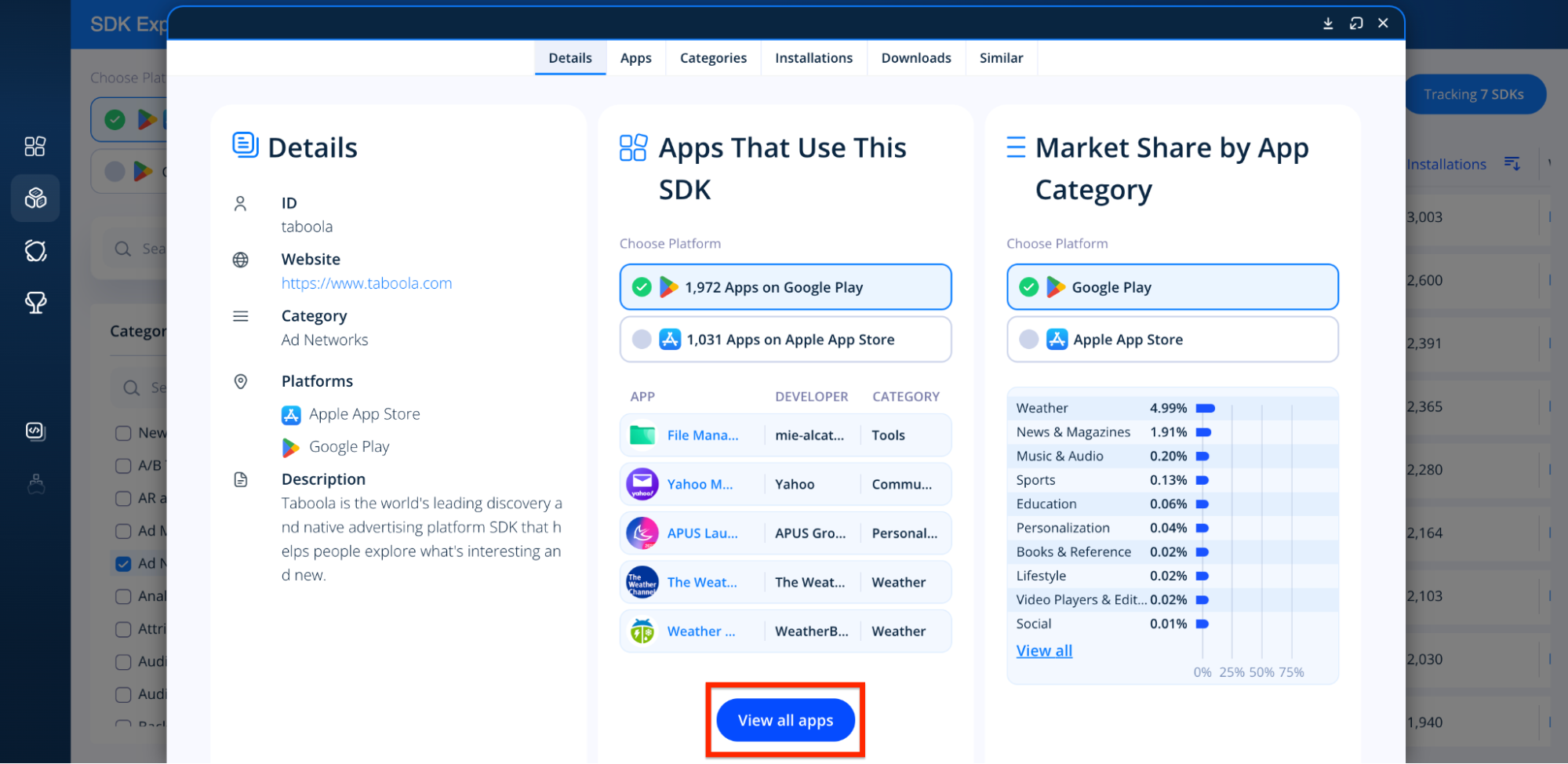1568x764 pixels.
Task: Open the Categories tab
Action: [x=714, y=58]
